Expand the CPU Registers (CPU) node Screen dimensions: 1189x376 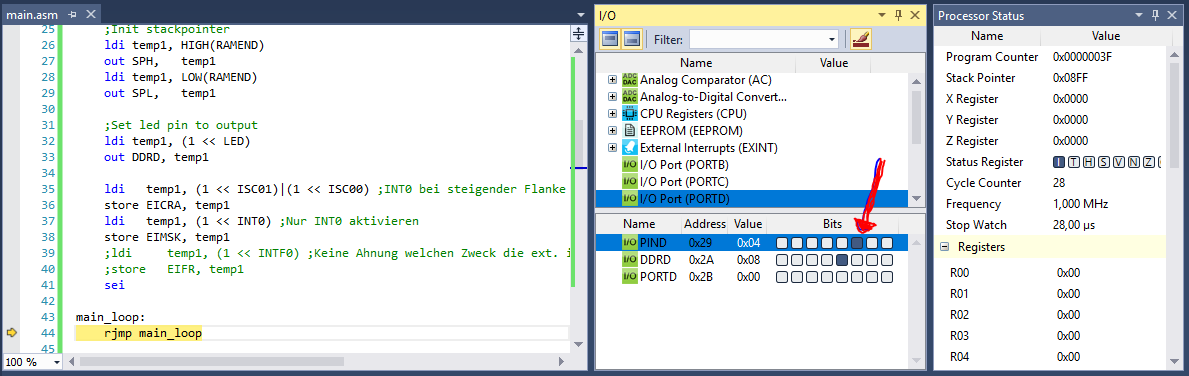coord(613,114)
